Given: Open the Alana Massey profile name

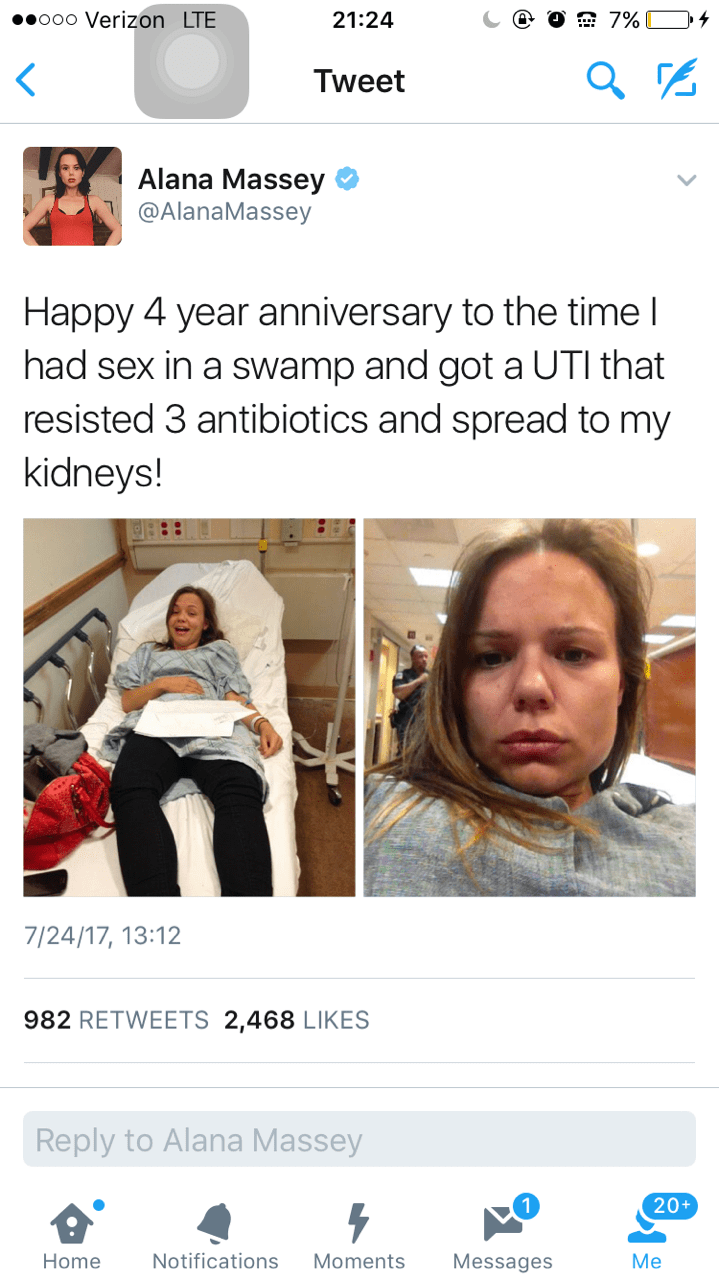Looking at the screenshot, I should coord(231,179).
